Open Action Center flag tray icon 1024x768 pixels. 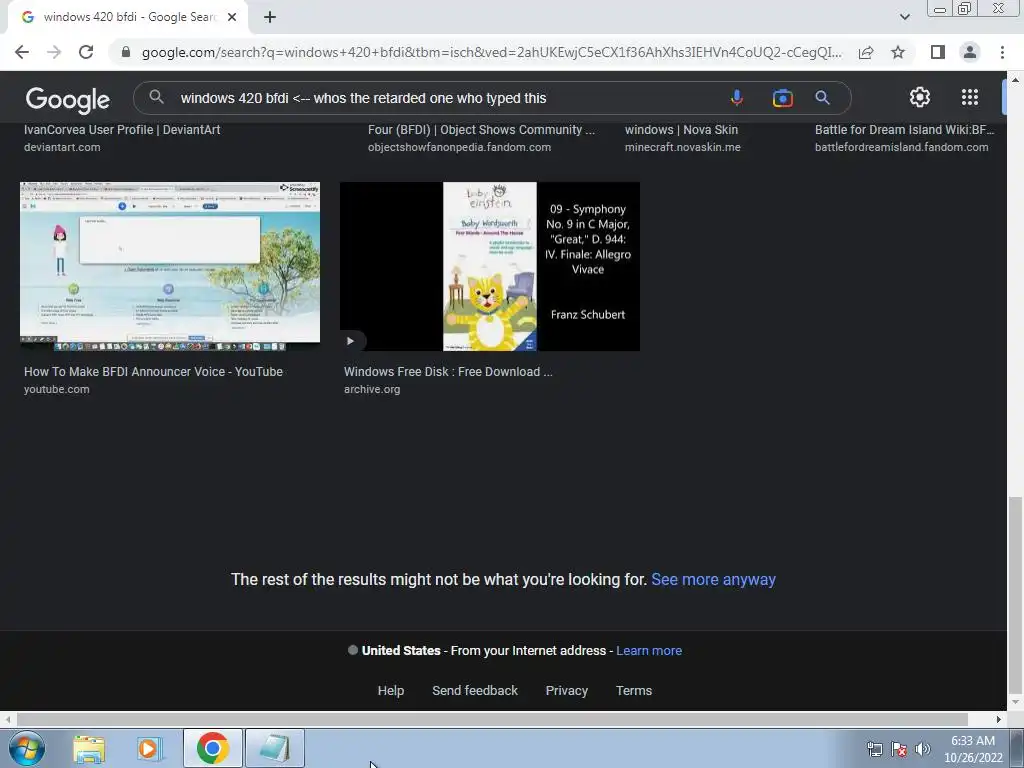tap(899, 749)
